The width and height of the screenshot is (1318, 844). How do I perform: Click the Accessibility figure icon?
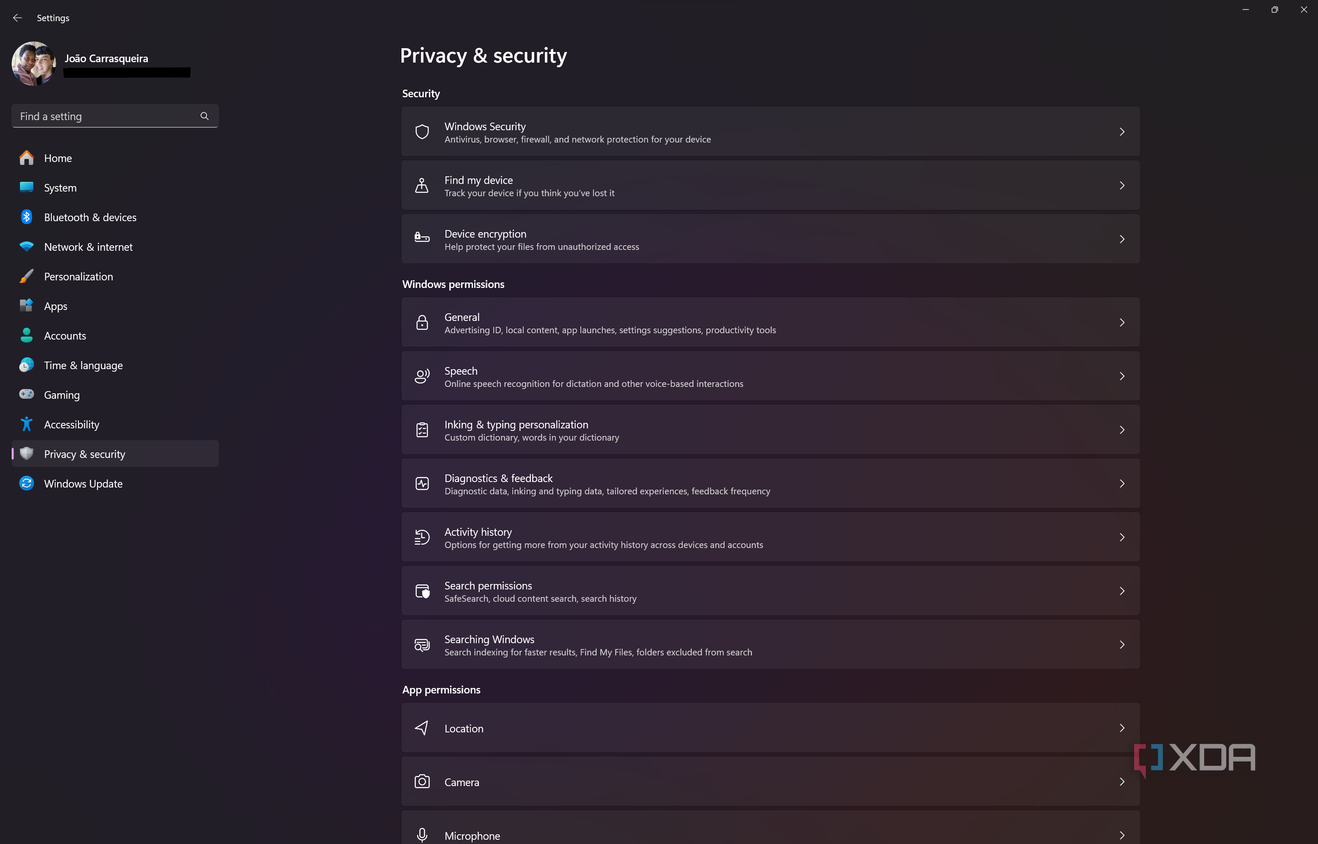(27, 424)
